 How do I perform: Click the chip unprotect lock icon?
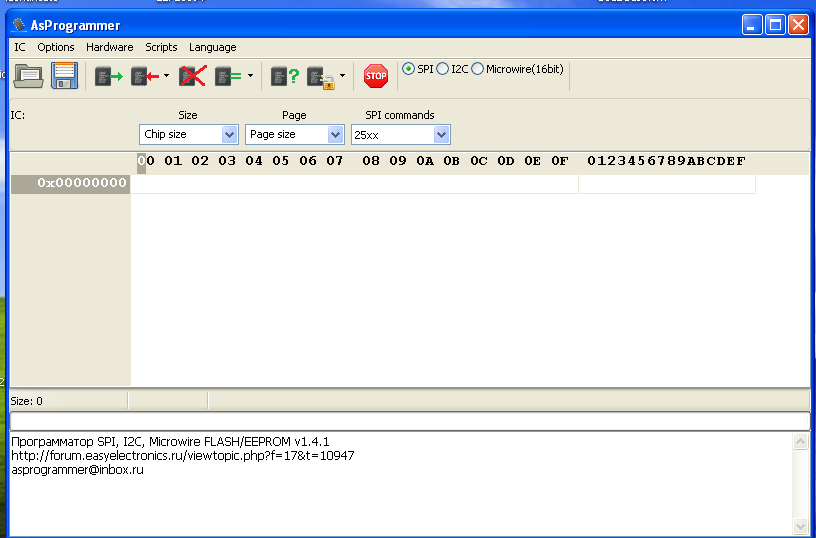pyautogui.click(x=321, y=77)
